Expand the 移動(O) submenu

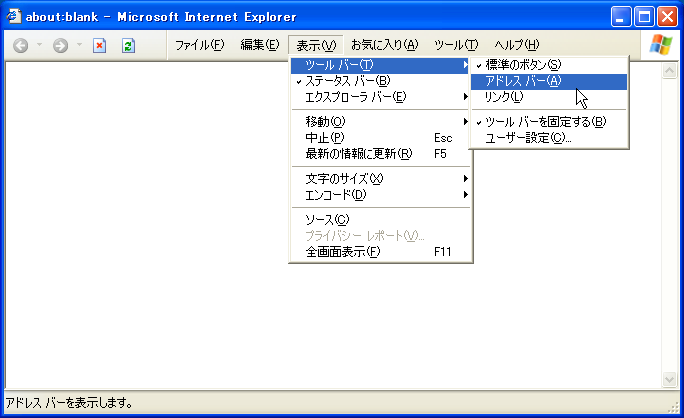(x=380, y=122)
